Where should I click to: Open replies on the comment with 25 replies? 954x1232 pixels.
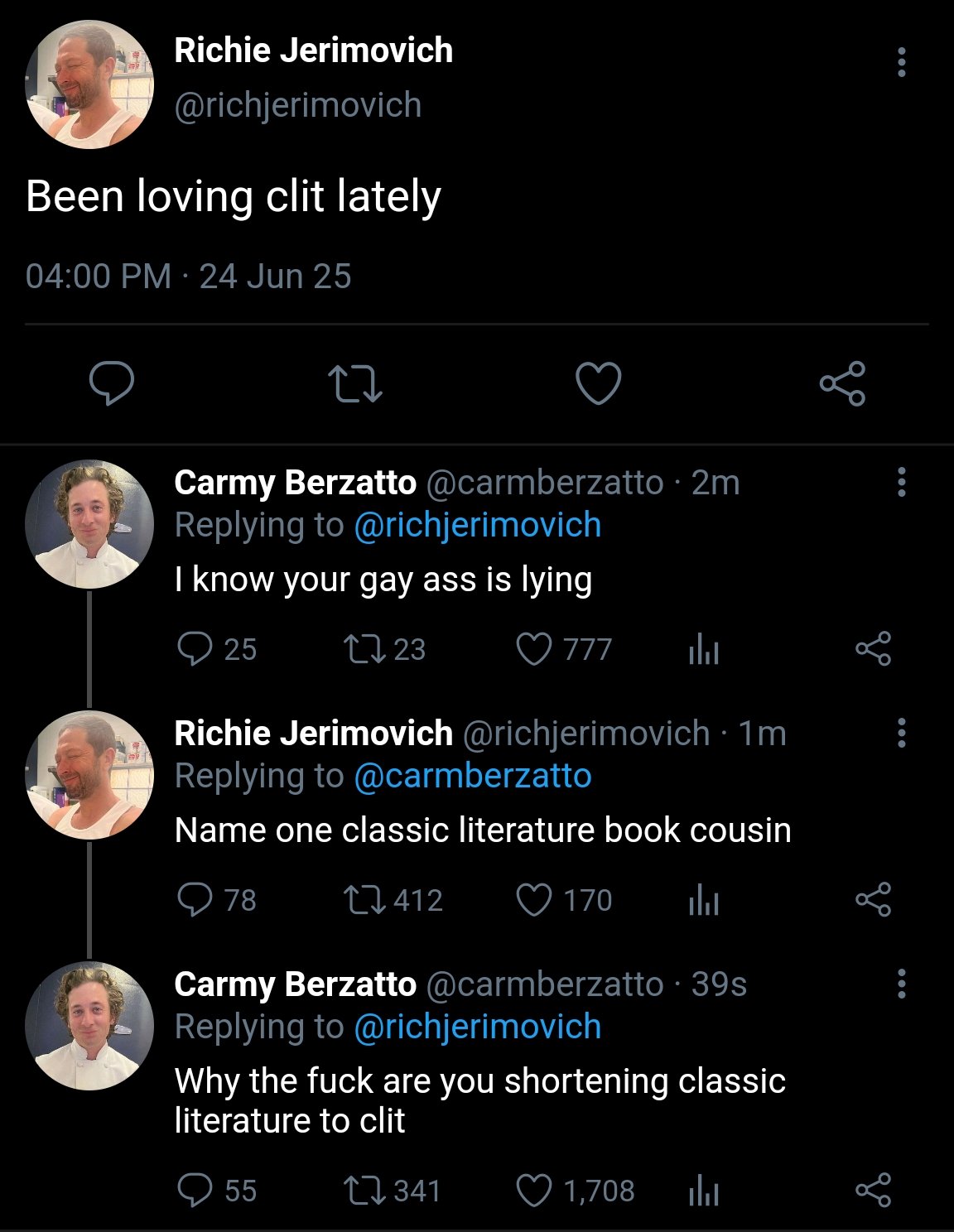pyautogui.click(x=195, y=649)
